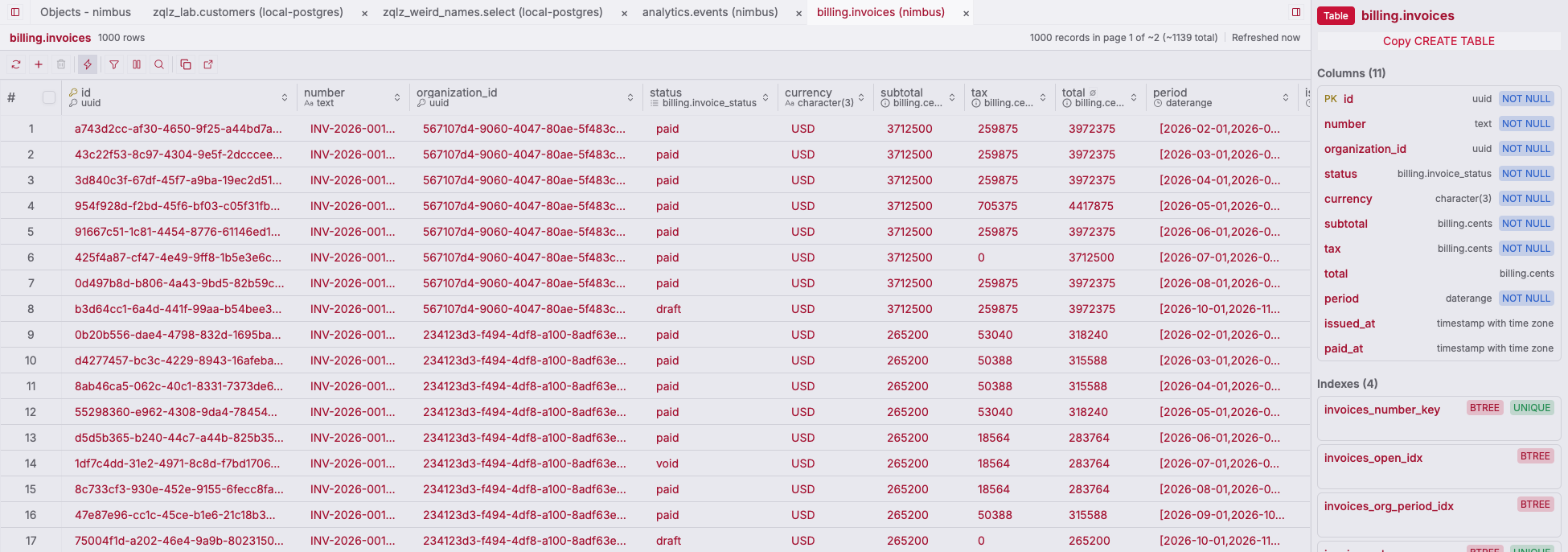This screenshot has height=552, width=1568.
Task: Click the trash delete-row icon
Action: click(x=61, y=64)
